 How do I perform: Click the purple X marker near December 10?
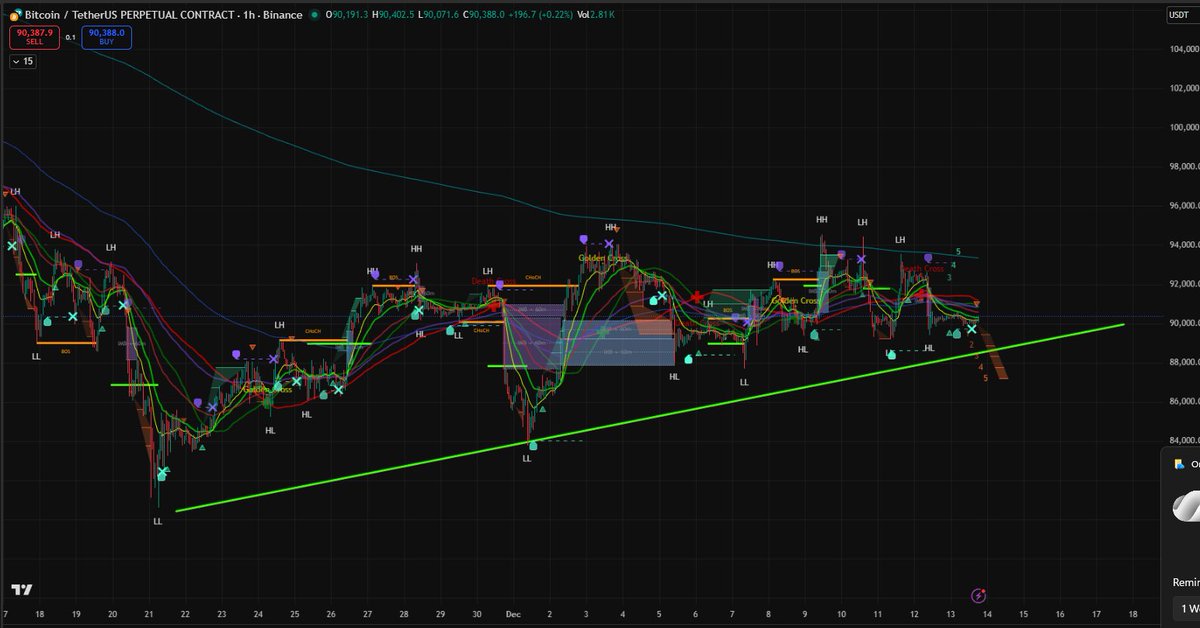click(861, 259)
